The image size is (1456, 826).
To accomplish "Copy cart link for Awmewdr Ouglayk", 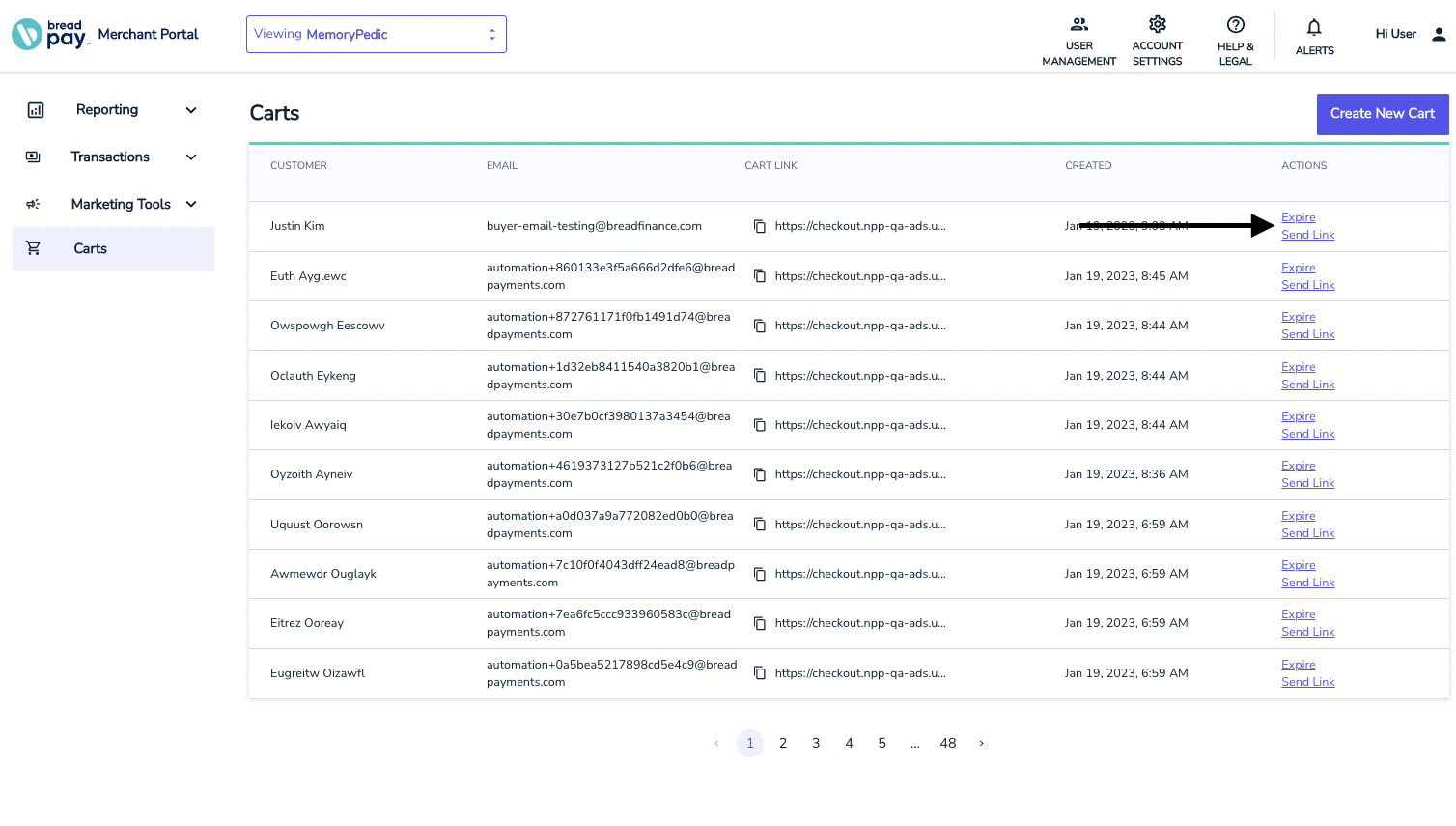I will coord(760,574).
